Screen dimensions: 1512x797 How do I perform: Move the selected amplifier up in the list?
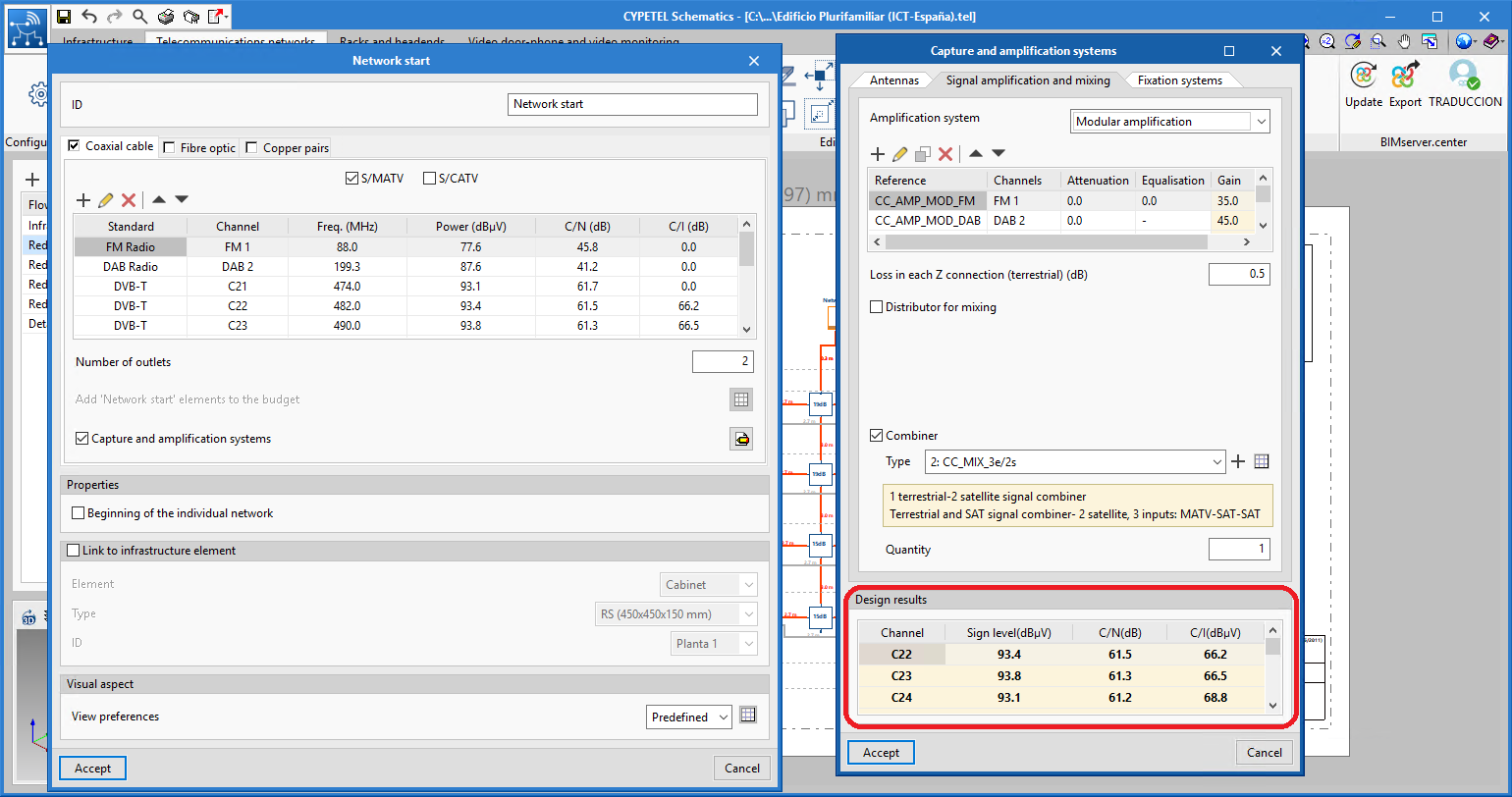tap(975, 153)
